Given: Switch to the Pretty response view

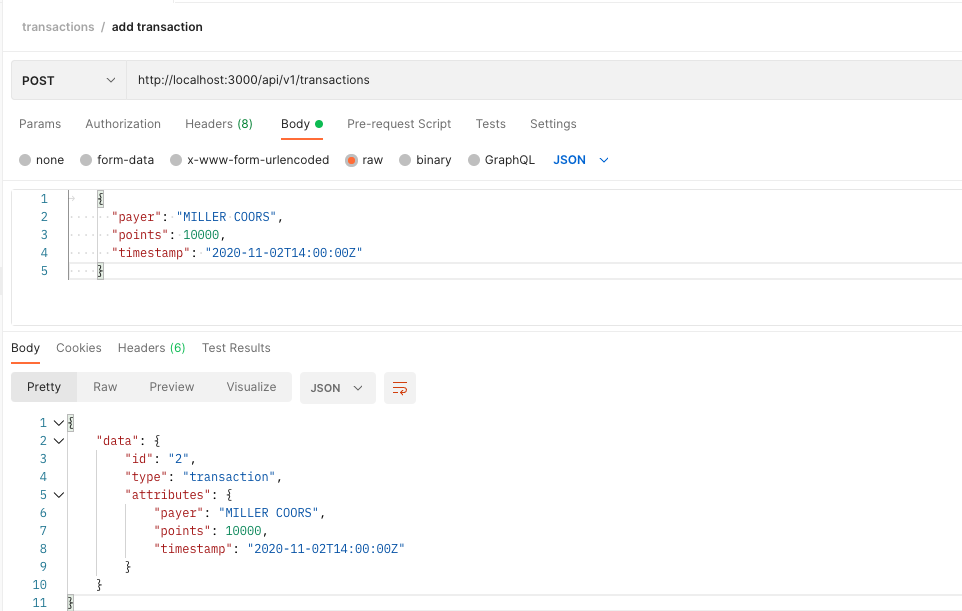Looking at the screenshot, I should (x=44, y=387).
